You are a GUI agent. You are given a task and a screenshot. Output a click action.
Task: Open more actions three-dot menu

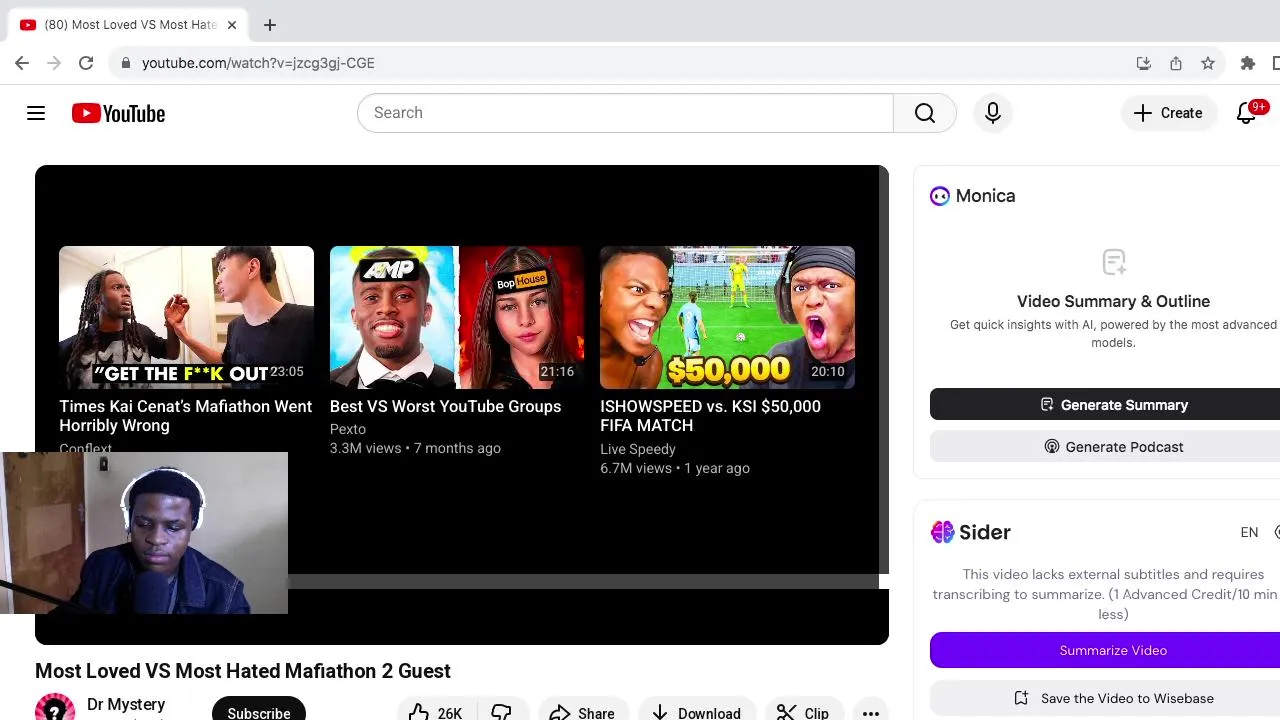871,711
